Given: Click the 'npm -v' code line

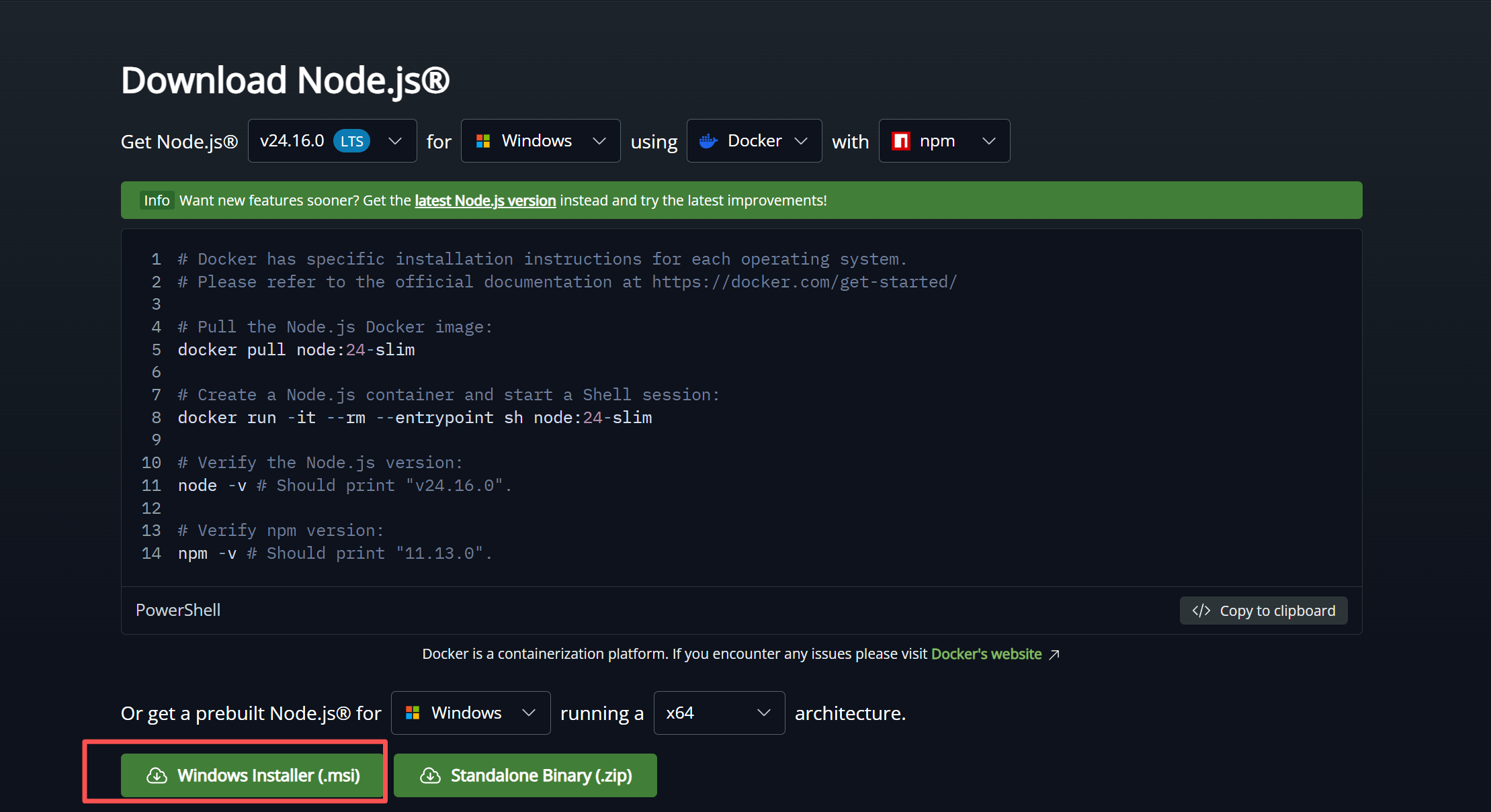Looking at the screenshot, I should point(335,553).
